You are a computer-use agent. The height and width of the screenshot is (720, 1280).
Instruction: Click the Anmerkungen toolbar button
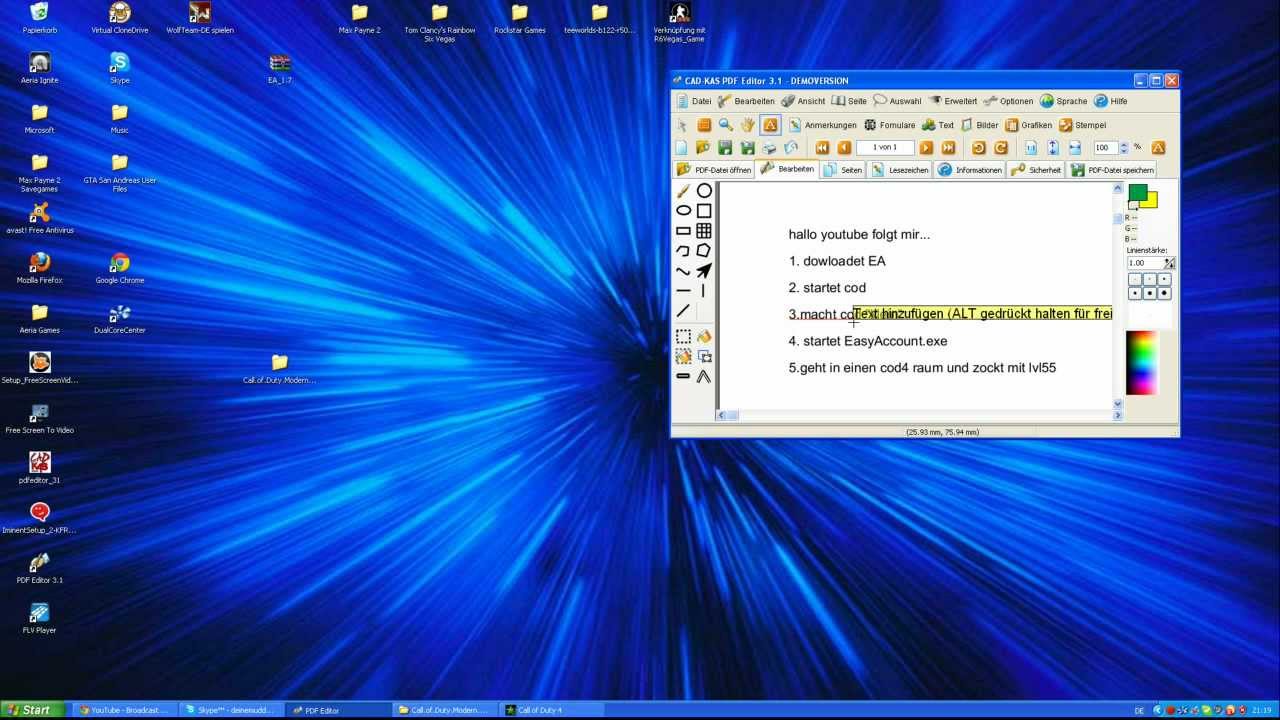[822, 125]
